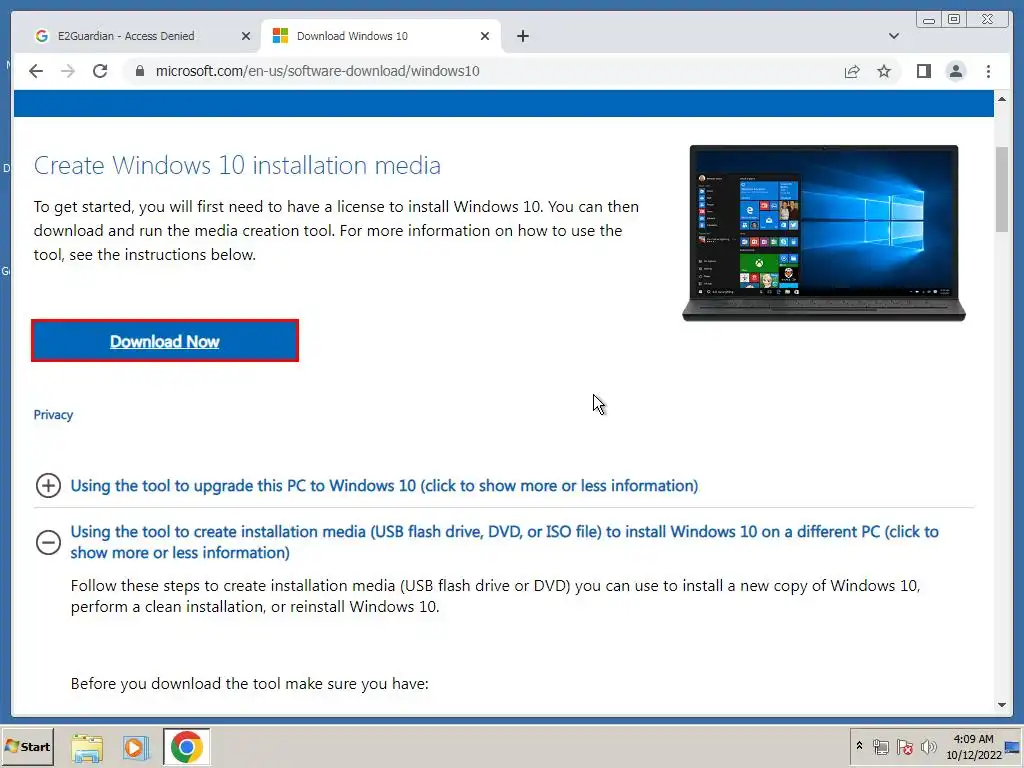Screen dimensions: 1024x768
Task: Open the browser side panel
Action: [923, 71]
